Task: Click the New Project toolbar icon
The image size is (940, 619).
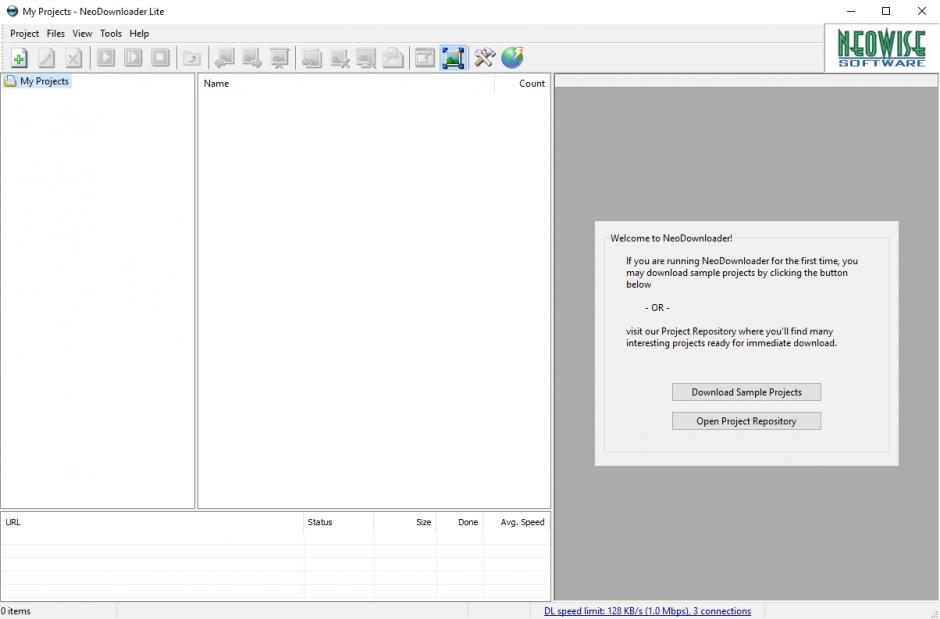Action: pyautogui.click(x=19, y=58)
